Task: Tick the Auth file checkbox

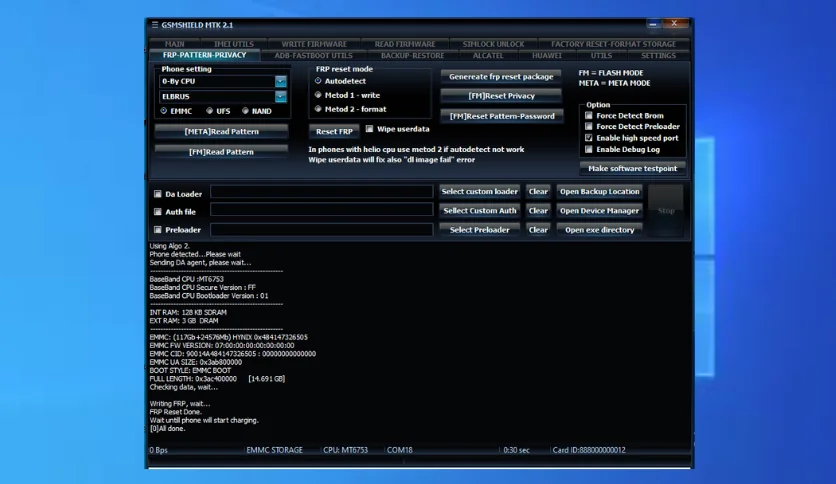Action: (158, 212)
